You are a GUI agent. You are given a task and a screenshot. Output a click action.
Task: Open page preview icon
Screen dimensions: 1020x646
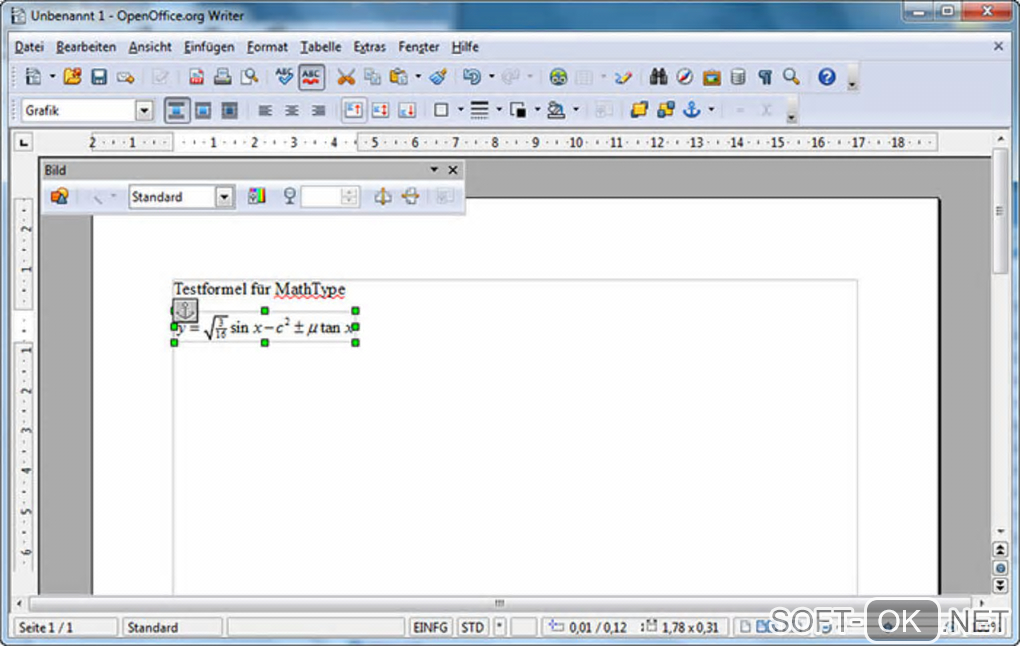(250, 77)
